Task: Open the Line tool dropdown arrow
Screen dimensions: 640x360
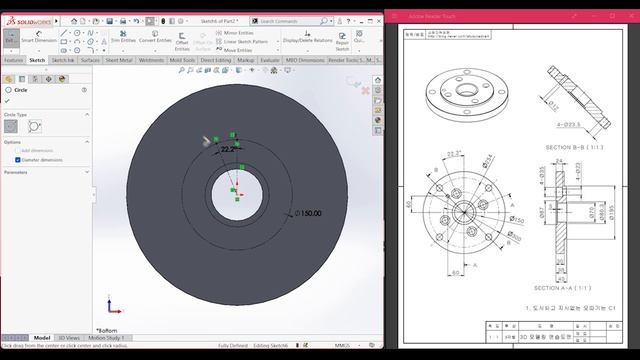Action: pos(70,33)
